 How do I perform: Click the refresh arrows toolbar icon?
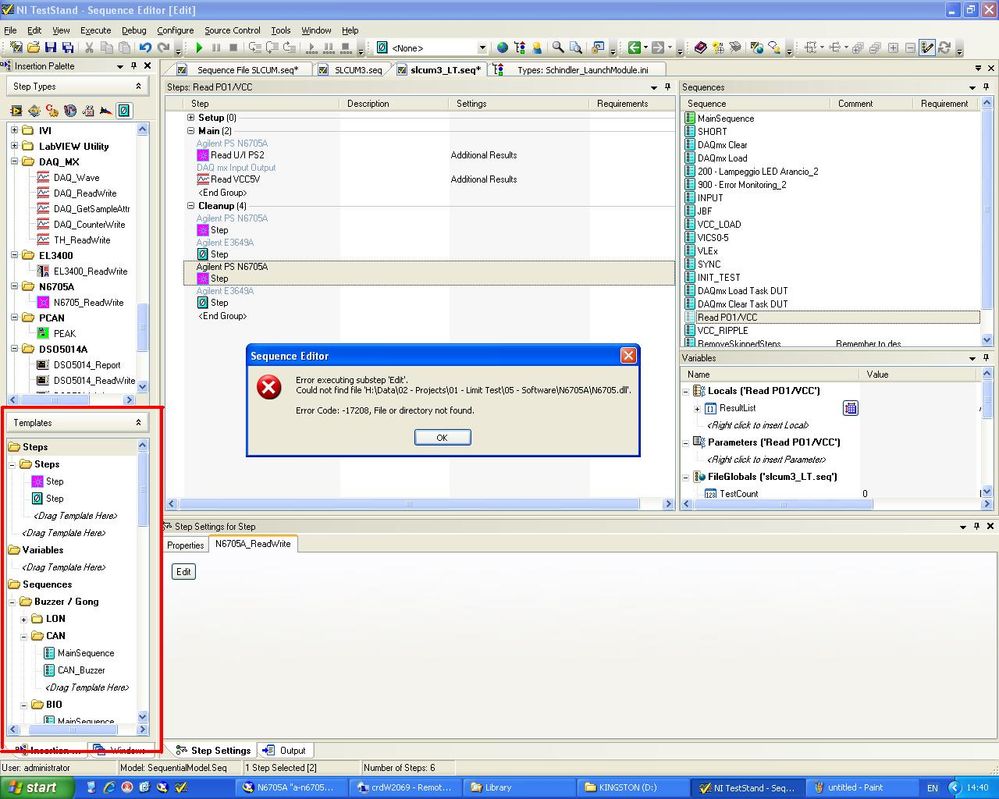click(x=945, y=48)
